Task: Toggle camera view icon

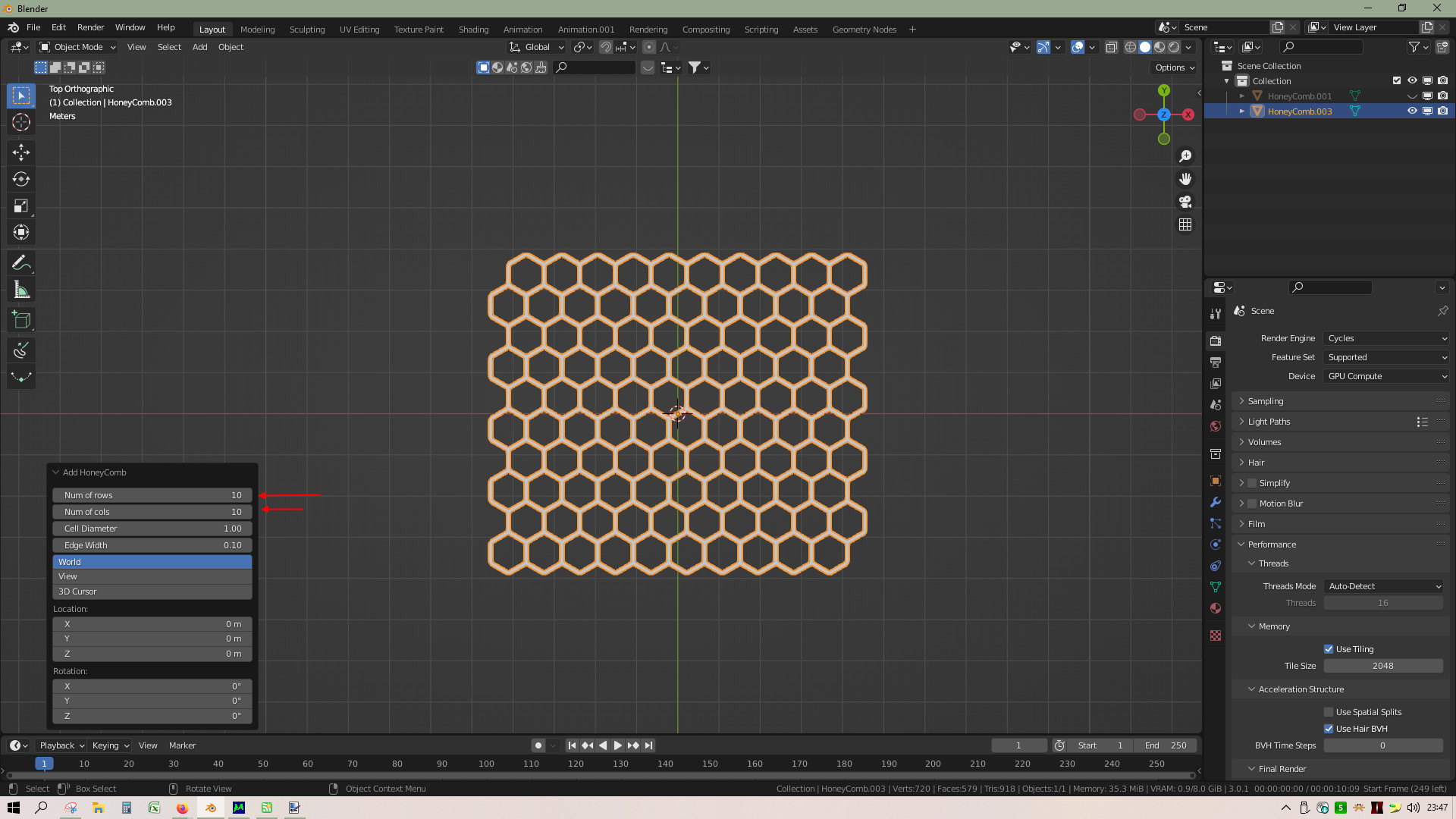Action: coord(1185,202)
